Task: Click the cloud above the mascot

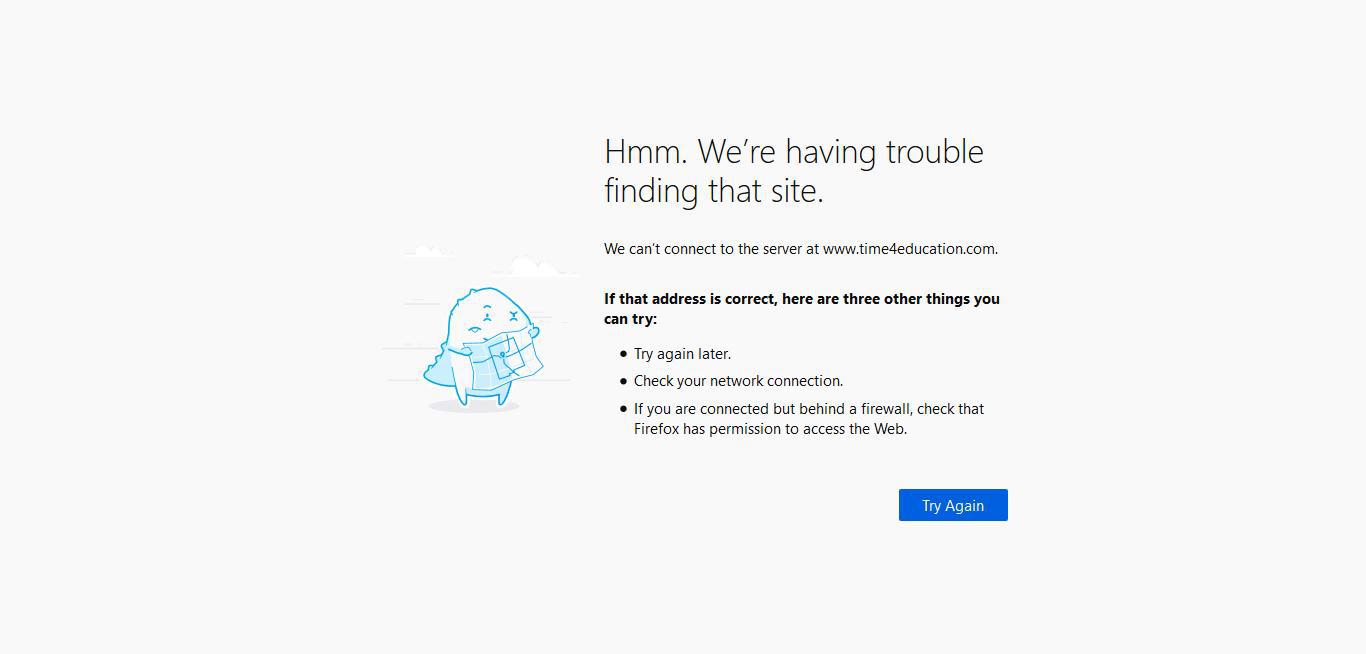Action: [x=533, y=265]
